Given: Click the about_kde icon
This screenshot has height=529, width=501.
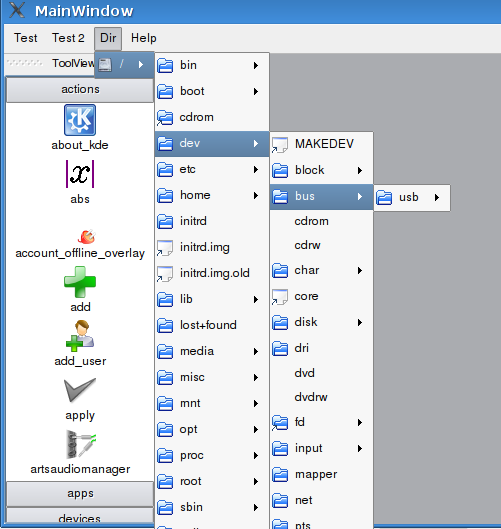Looking at the screenshot, I should [x=80, y=120].
